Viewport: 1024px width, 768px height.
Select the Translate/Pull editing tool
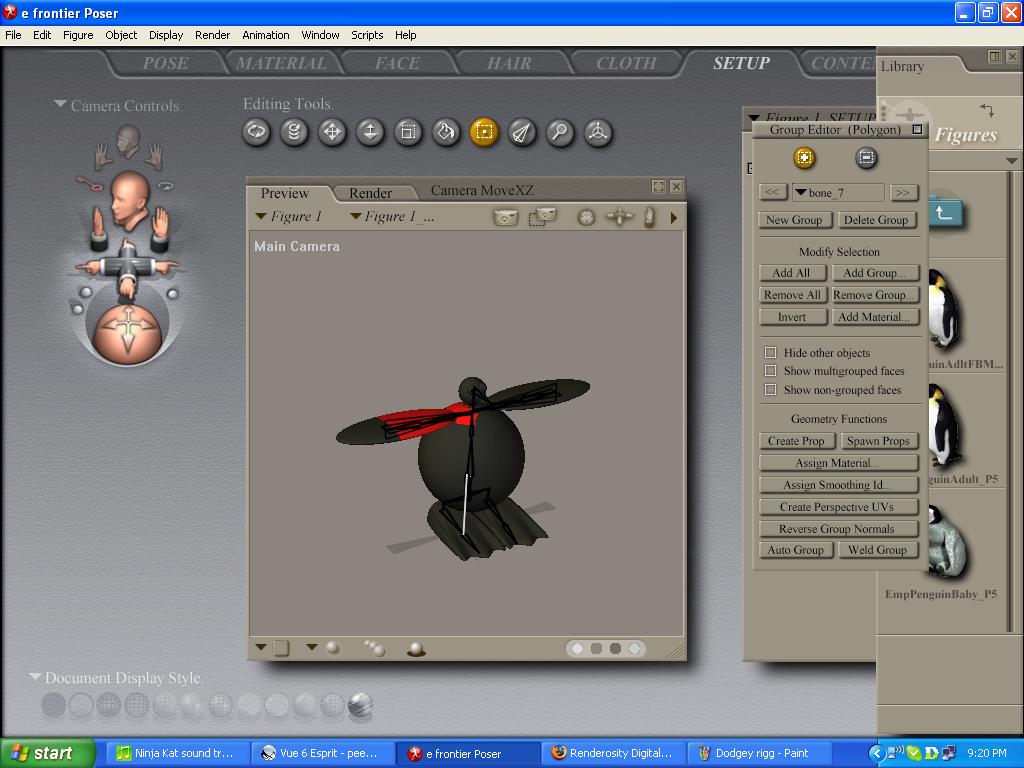[332, 133]
